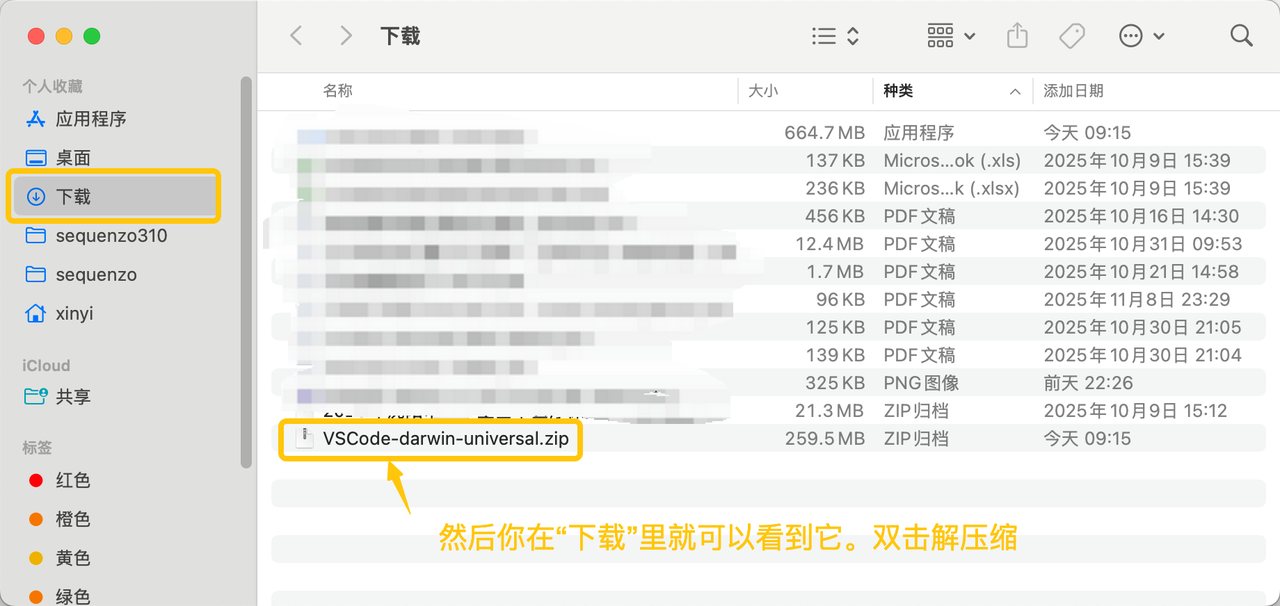Image resolution: width=1280 pixels, height=606 pixels.
Task: Start a search with the magnifier icon
Action: coord(1241,35)
